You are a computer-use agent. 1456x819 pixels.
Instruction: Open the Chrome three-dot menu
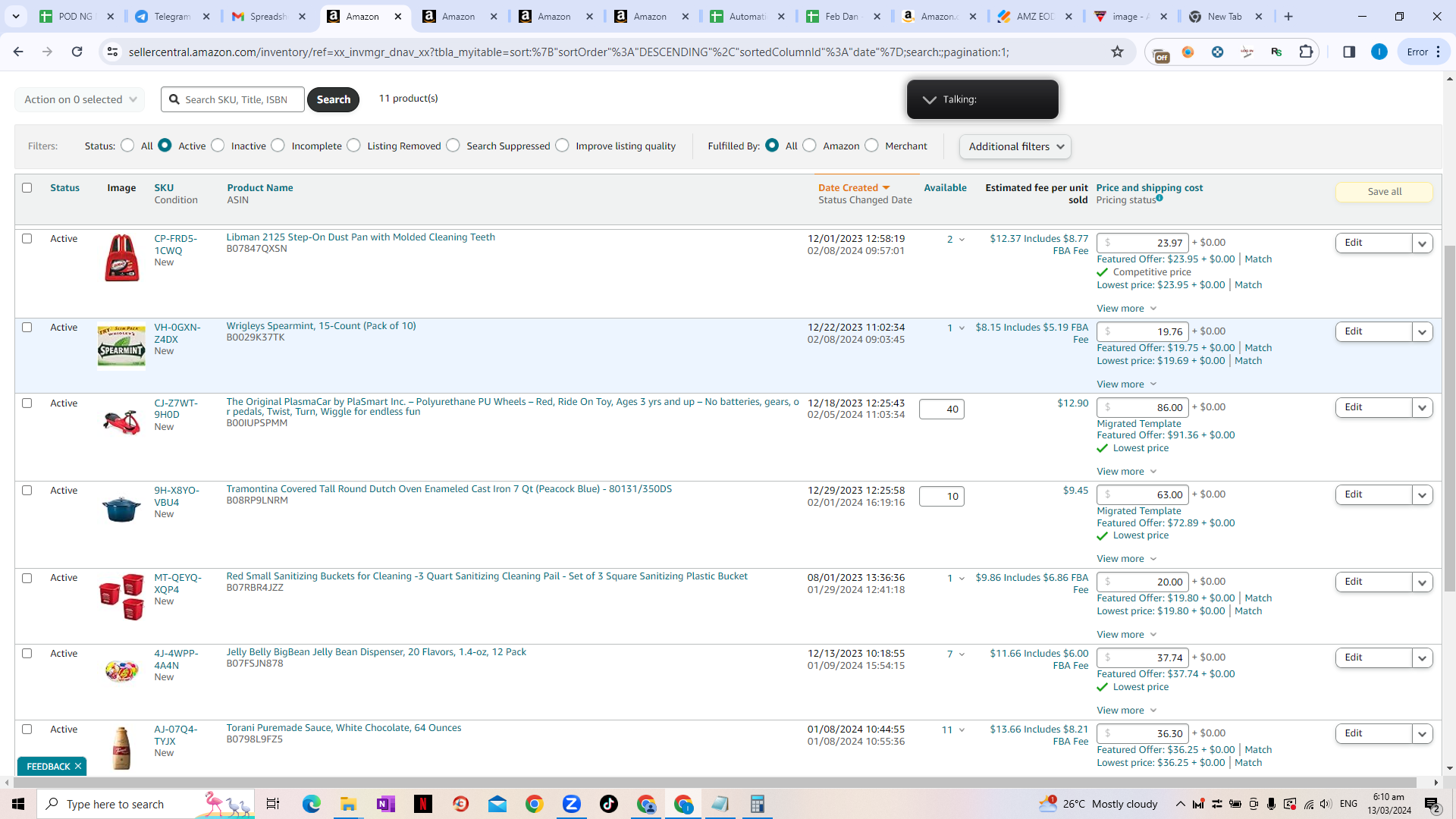1439,52
